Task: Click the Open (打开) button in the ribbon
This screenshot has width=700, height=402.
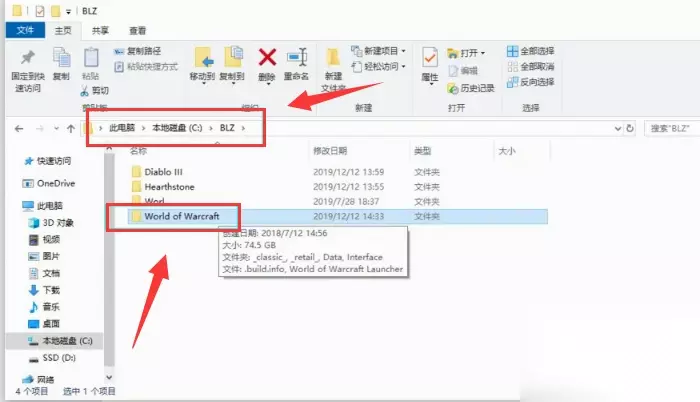Action: [466, 53]
